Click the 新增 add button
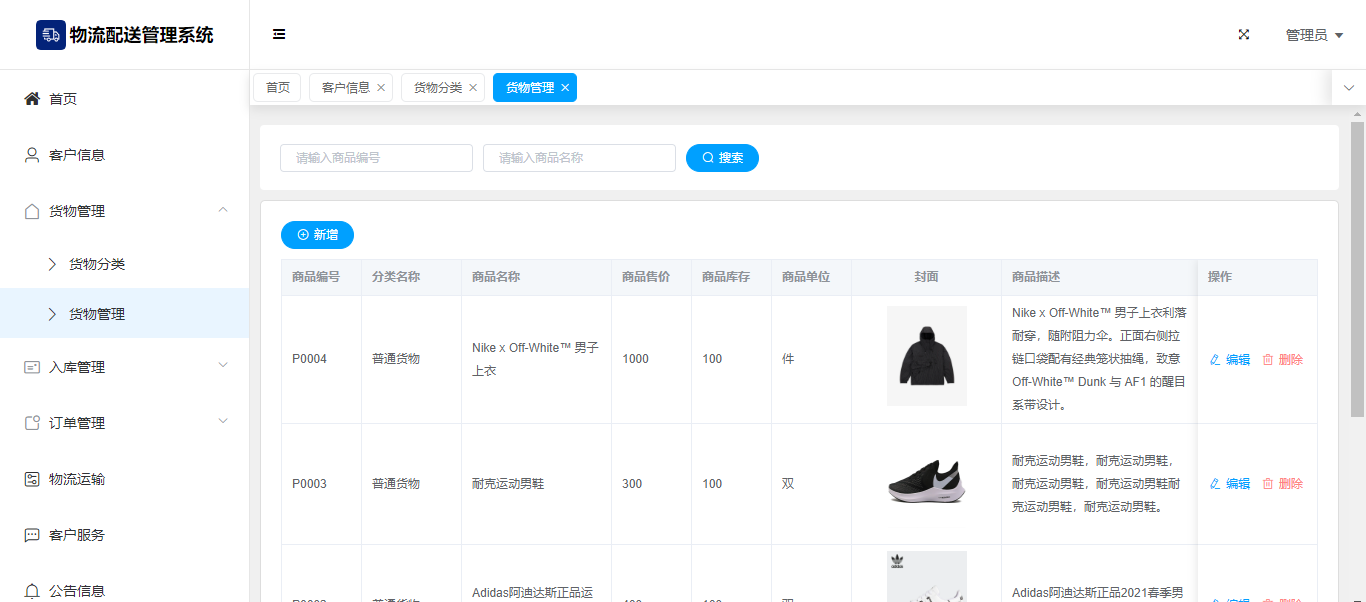This screenshot has width=1366, height=602. coord(317,234)
